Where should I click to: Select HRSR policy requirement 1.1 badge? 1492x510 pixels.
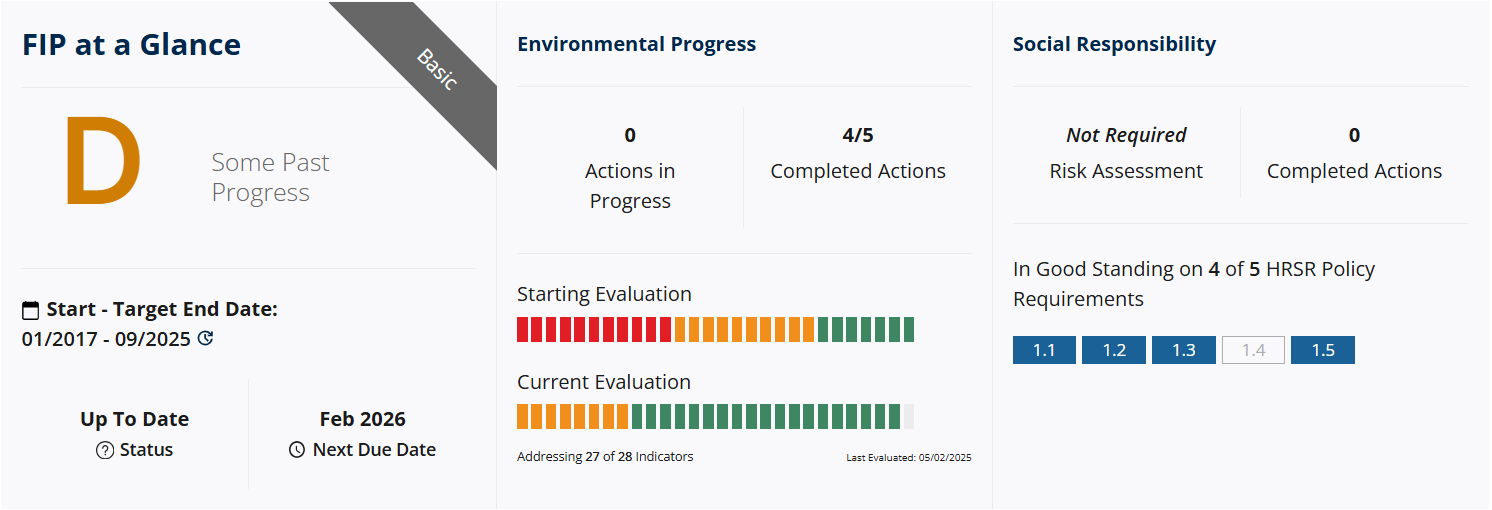(x=1044, y=350)
